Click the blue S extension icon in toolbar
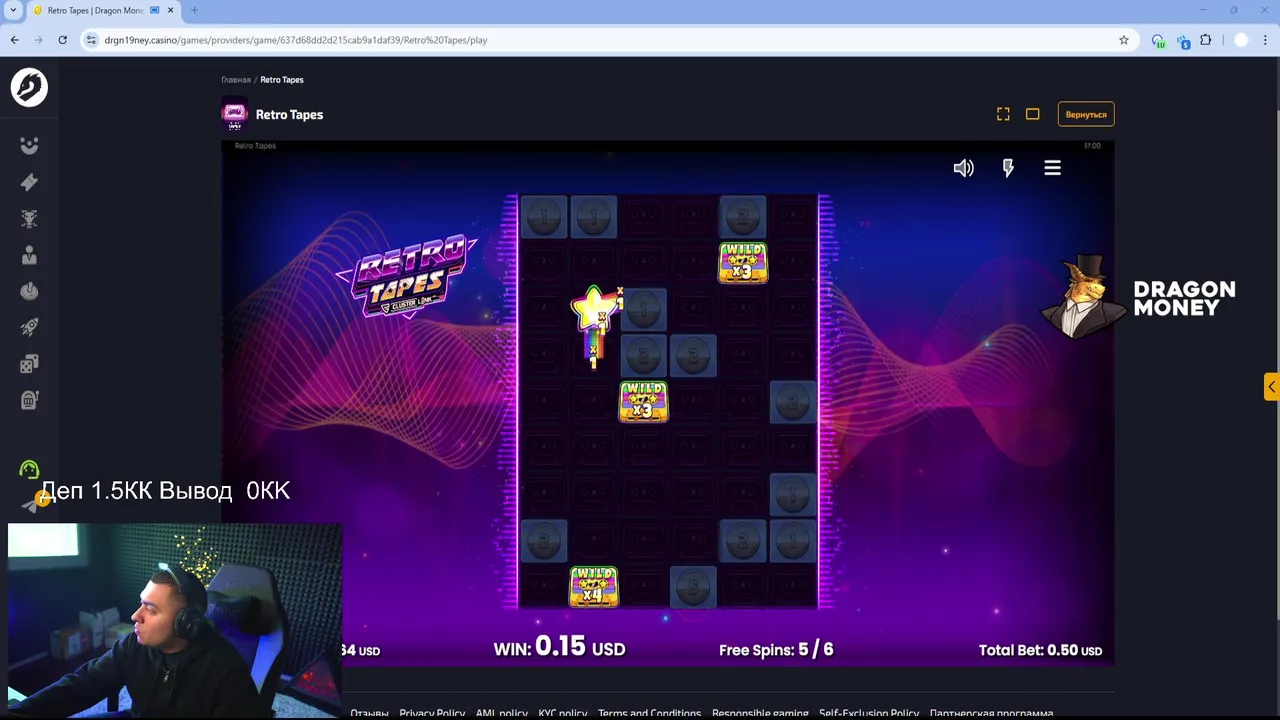The height and width of the screenshot is (720, 1280). [x=1183, y=41]
